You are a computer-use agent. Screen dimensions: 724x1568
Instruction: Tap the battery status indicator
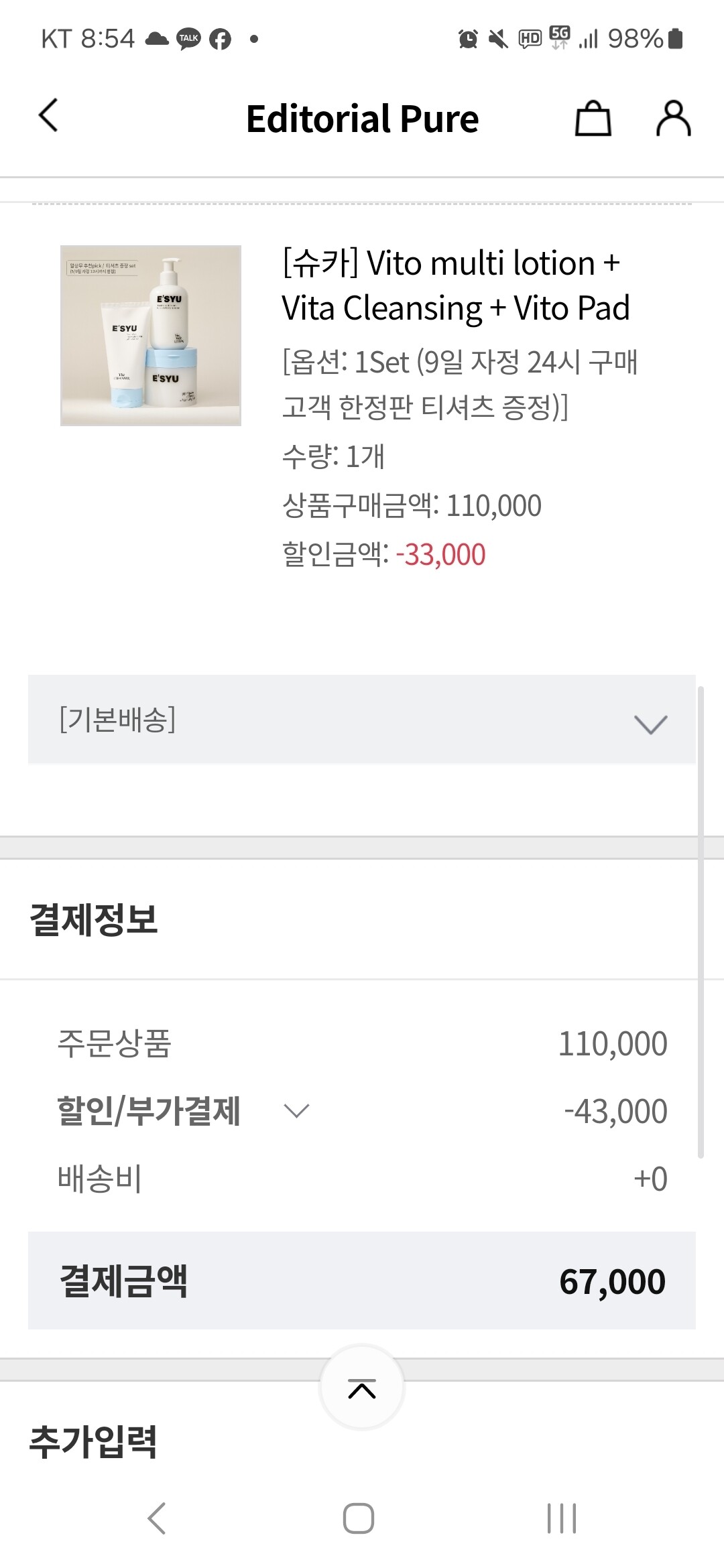click(676, 39)
